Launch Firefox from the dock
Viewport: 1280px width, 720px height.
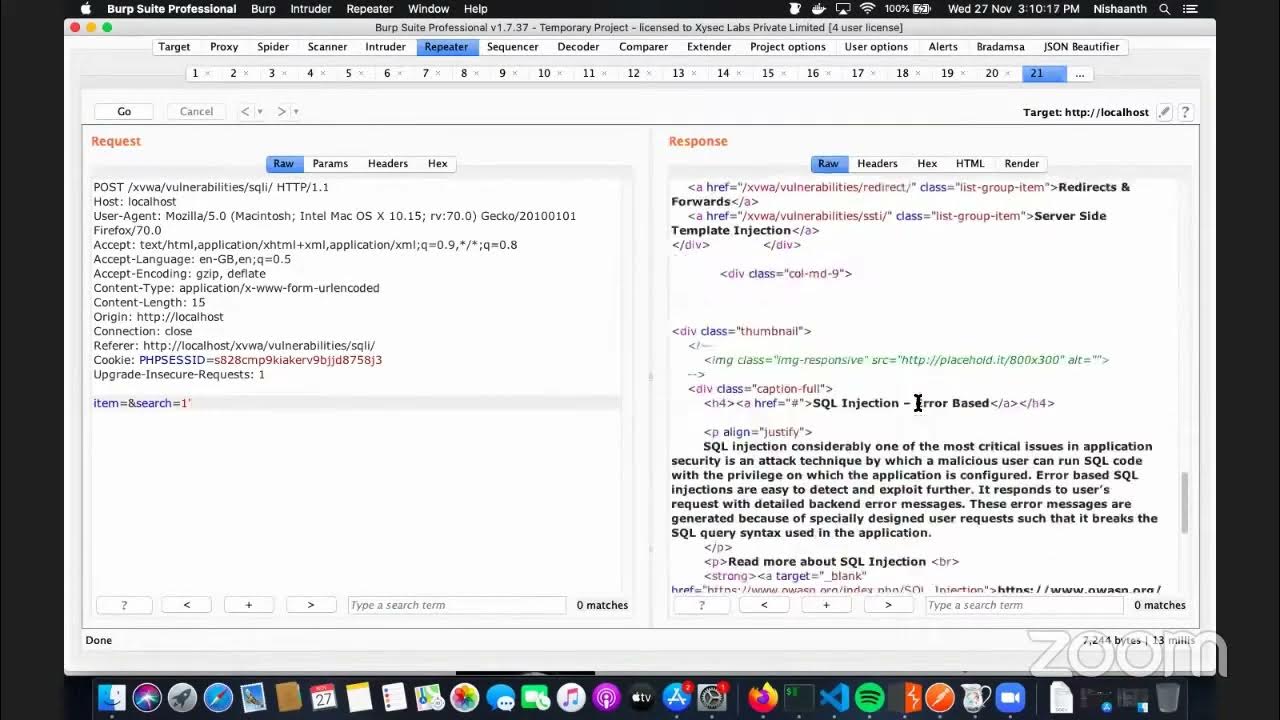click(x=764, y=697)
